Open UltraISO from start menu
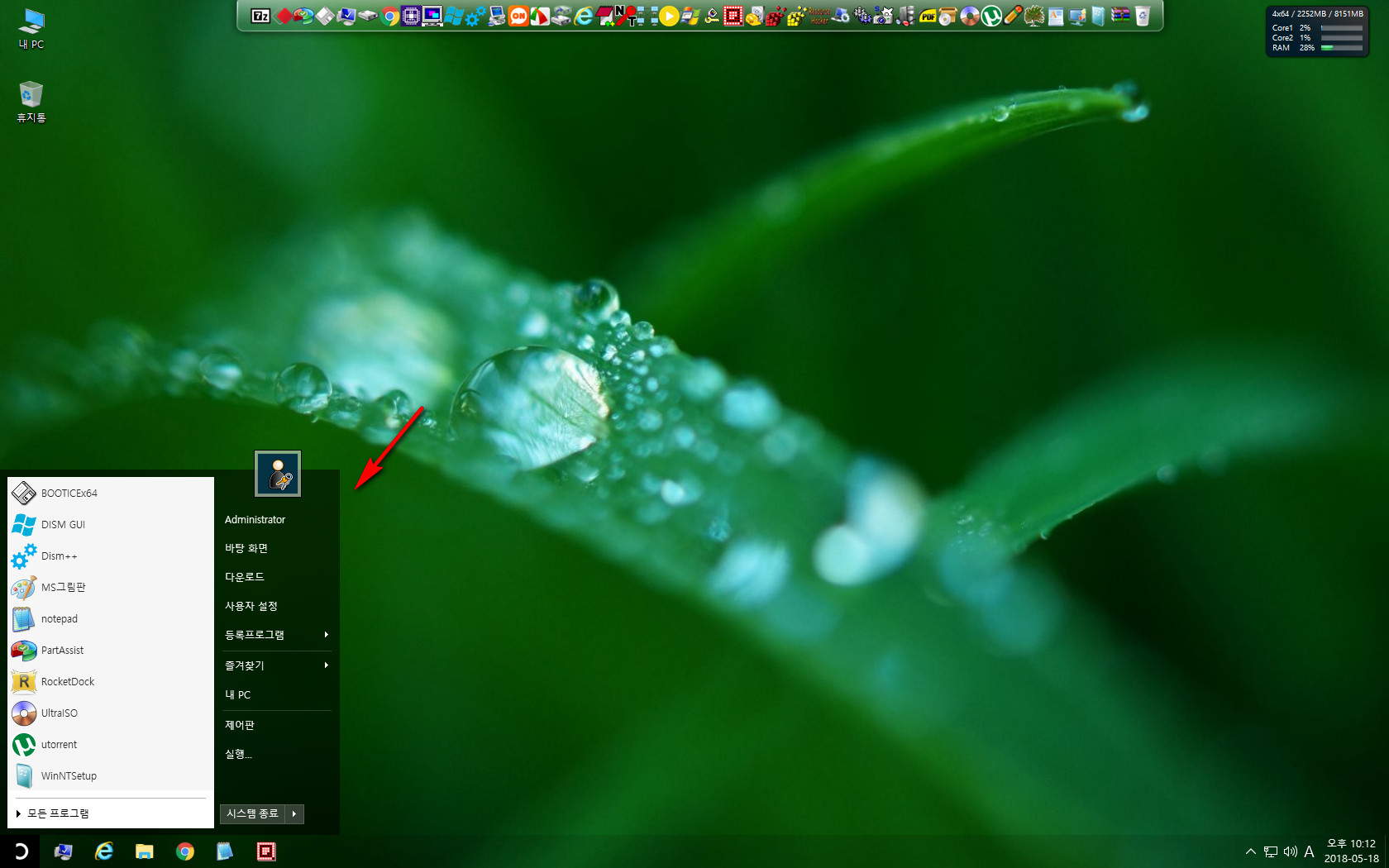 coord(110,713)
